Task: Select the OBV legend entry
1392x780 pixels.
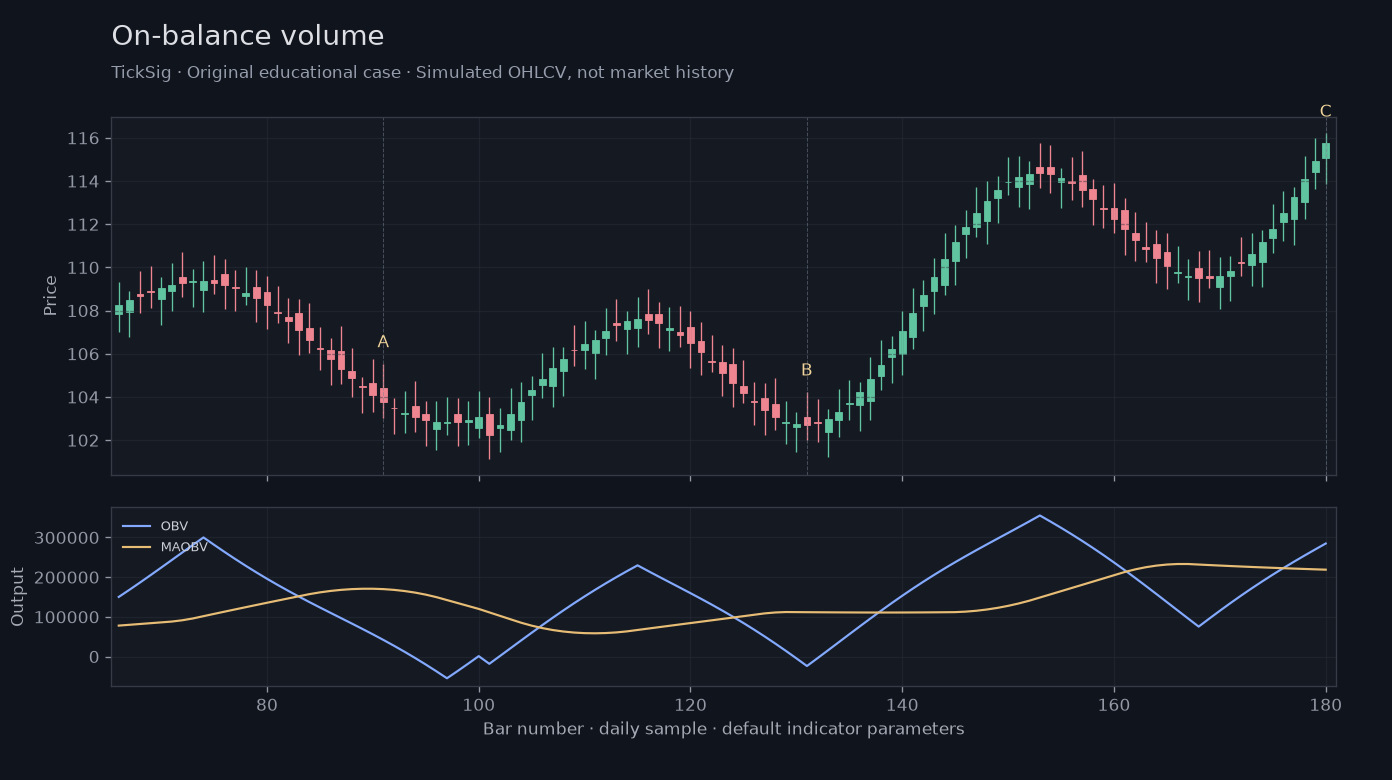Action: pyautogui.click(x=155, y=526)
